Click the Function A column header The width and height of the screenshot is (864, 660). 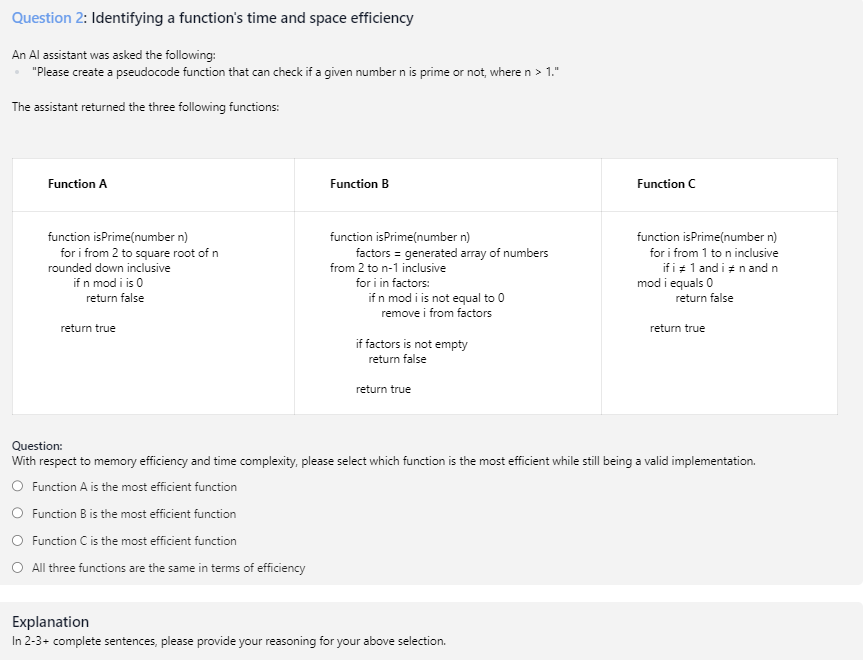(77, 184)
